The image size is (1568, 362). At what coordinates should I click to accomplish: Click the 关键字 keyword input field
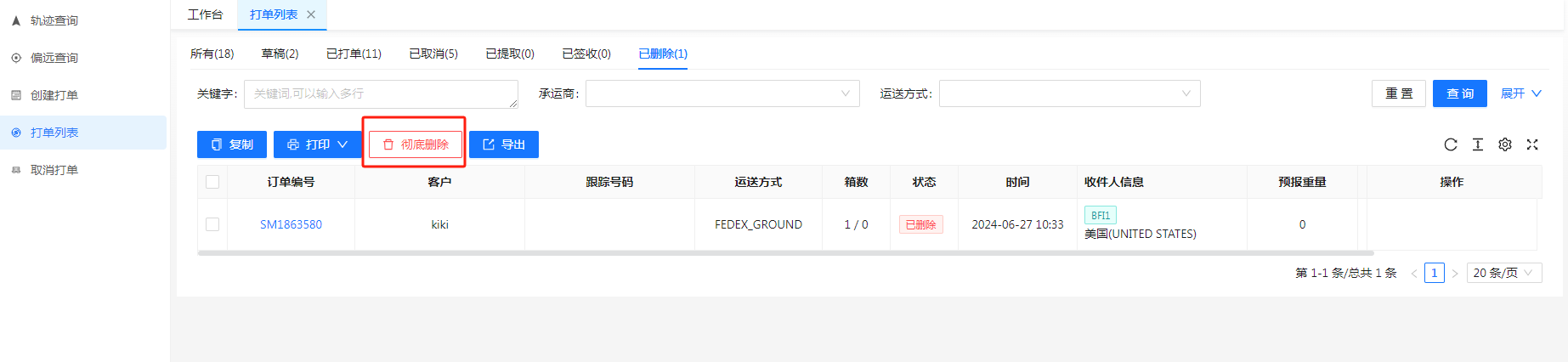(381, 93)
